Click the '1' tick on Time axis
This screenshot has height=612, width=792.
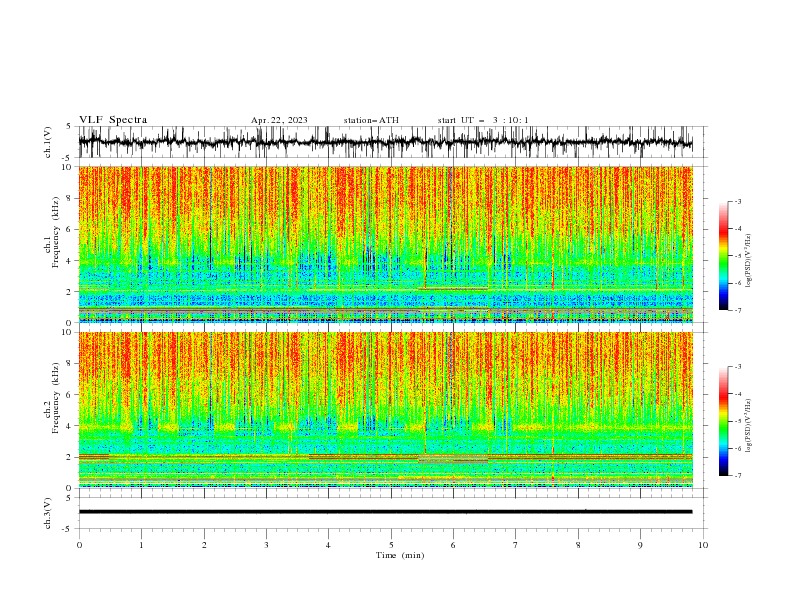click(x=141, y=545)
